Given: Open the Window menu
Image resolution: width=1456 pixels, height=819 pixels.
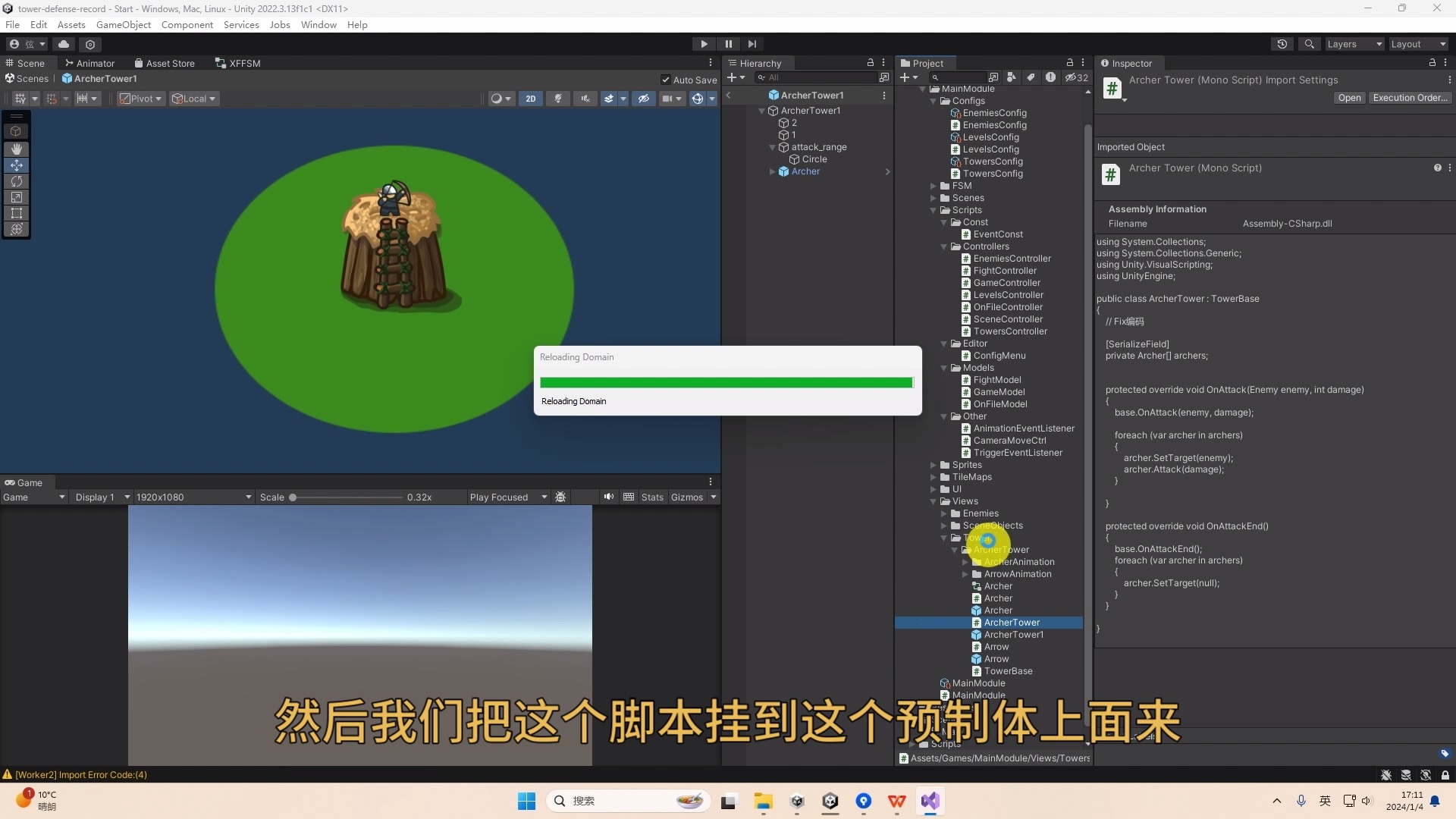Looking at the screenshot, I should tap(318, 24).
